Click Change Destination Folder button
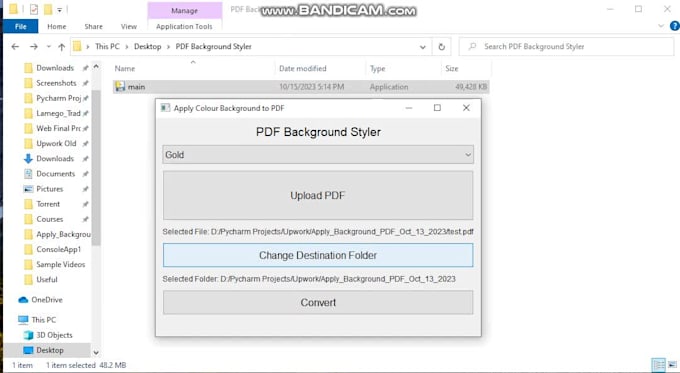 (318, 255)
